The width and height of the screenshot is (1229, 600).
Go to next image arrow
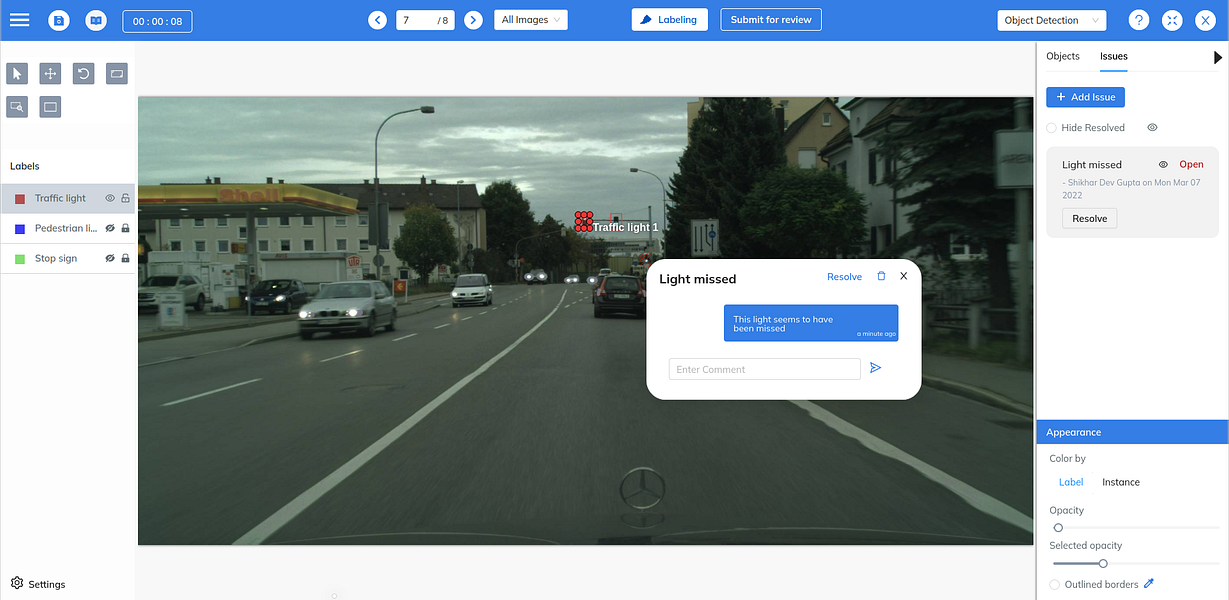click(473, 20)
